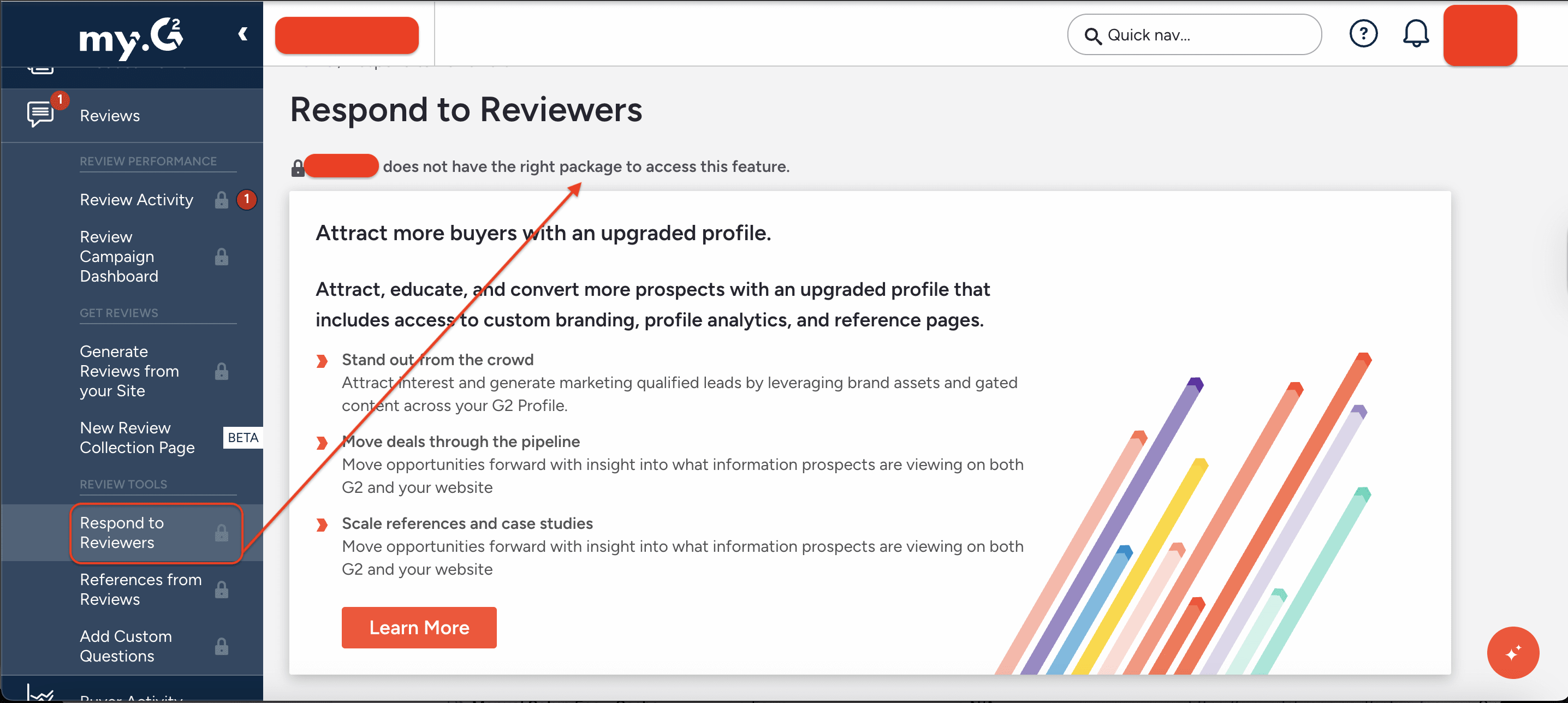Viewport: 1568px width, 703px height.
Task: Click the magnifier icon in Quick nav
Action: click(1094, 37)
